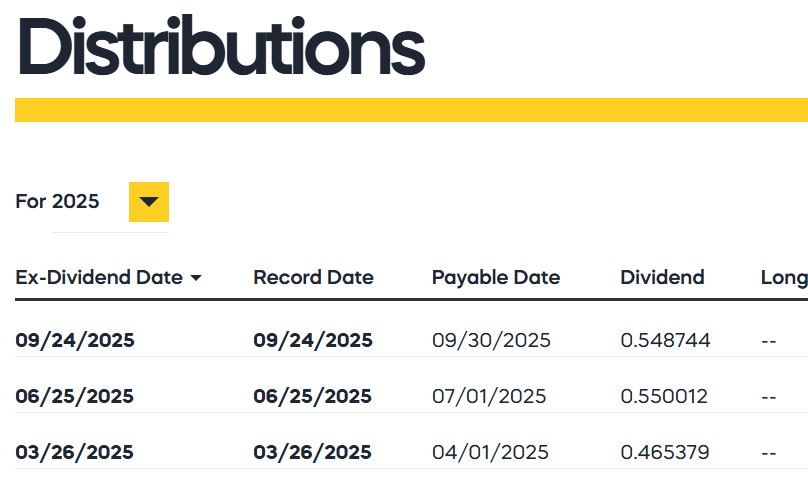
Task: Click the partially visible Long column header
Action: pyautogui.click(x=784, y=278)
